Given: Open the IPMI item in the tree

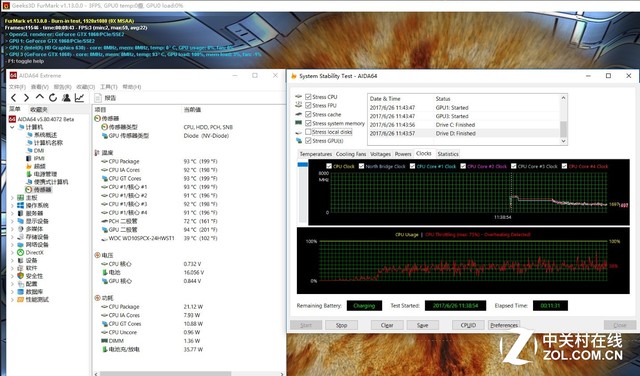Looking at the screenshot, I should pyautogui.click(x=39, y=158).
